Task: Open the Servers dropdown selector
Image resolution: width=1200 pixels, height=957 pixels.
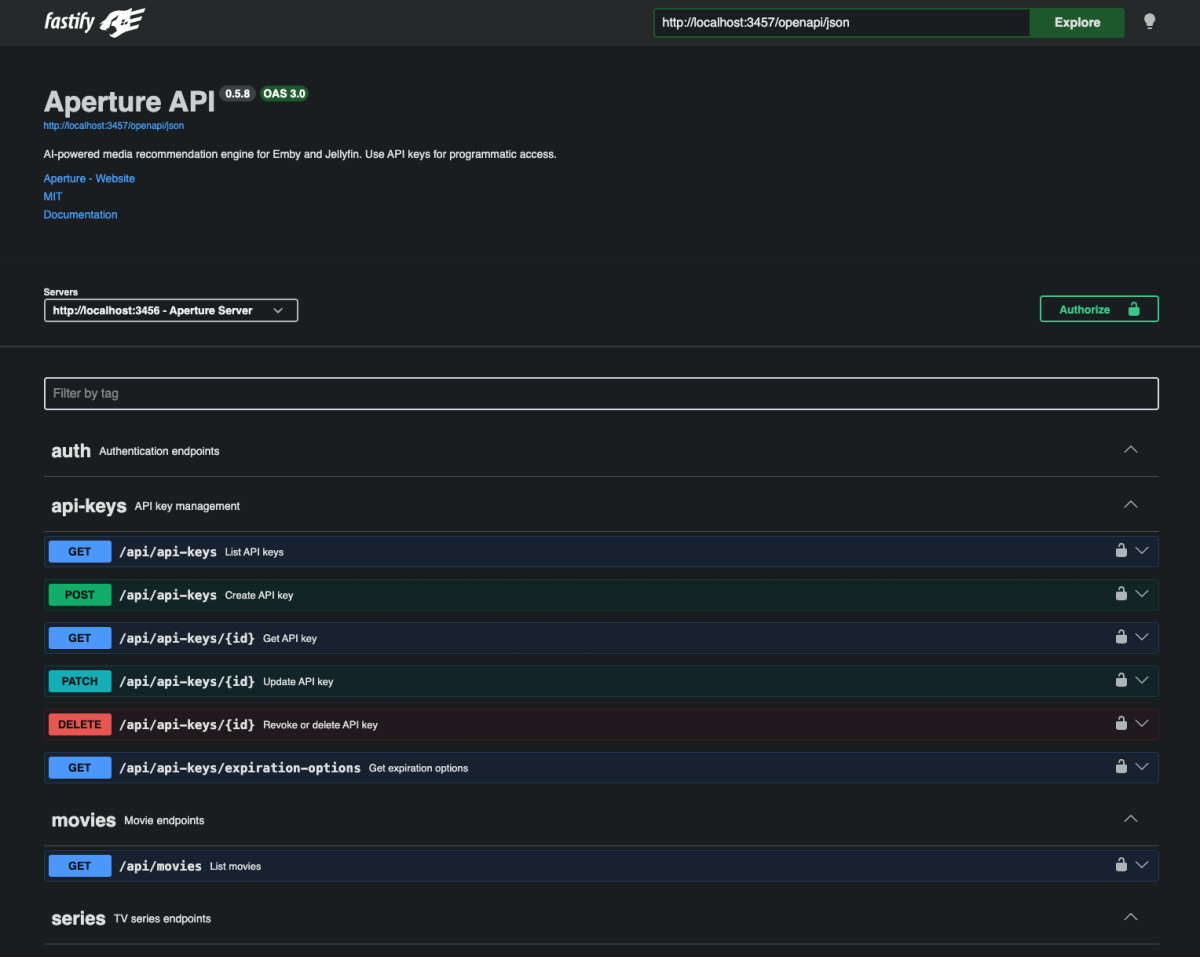Action: tap(171, 311)
